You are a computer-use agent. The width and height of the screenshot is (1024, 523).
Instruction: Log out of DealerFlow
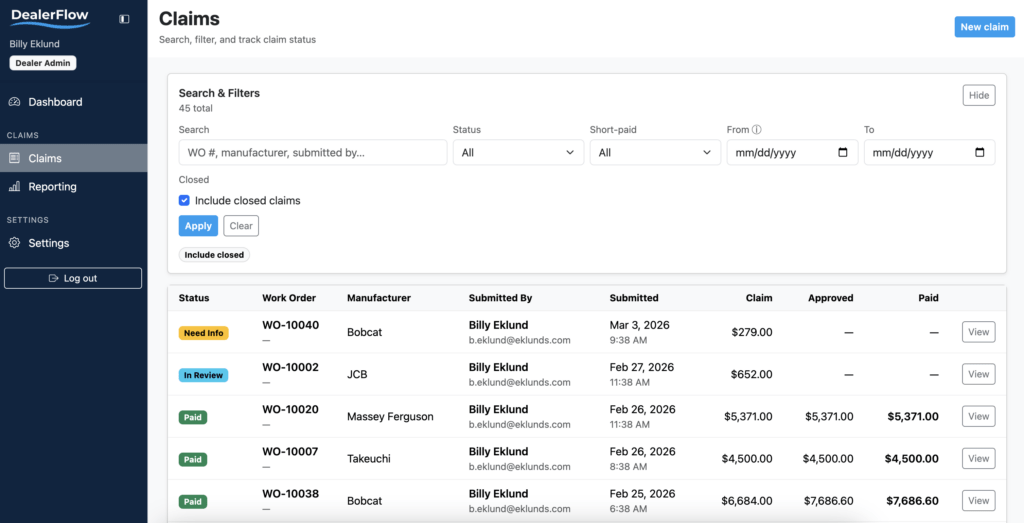click(73, 278)
